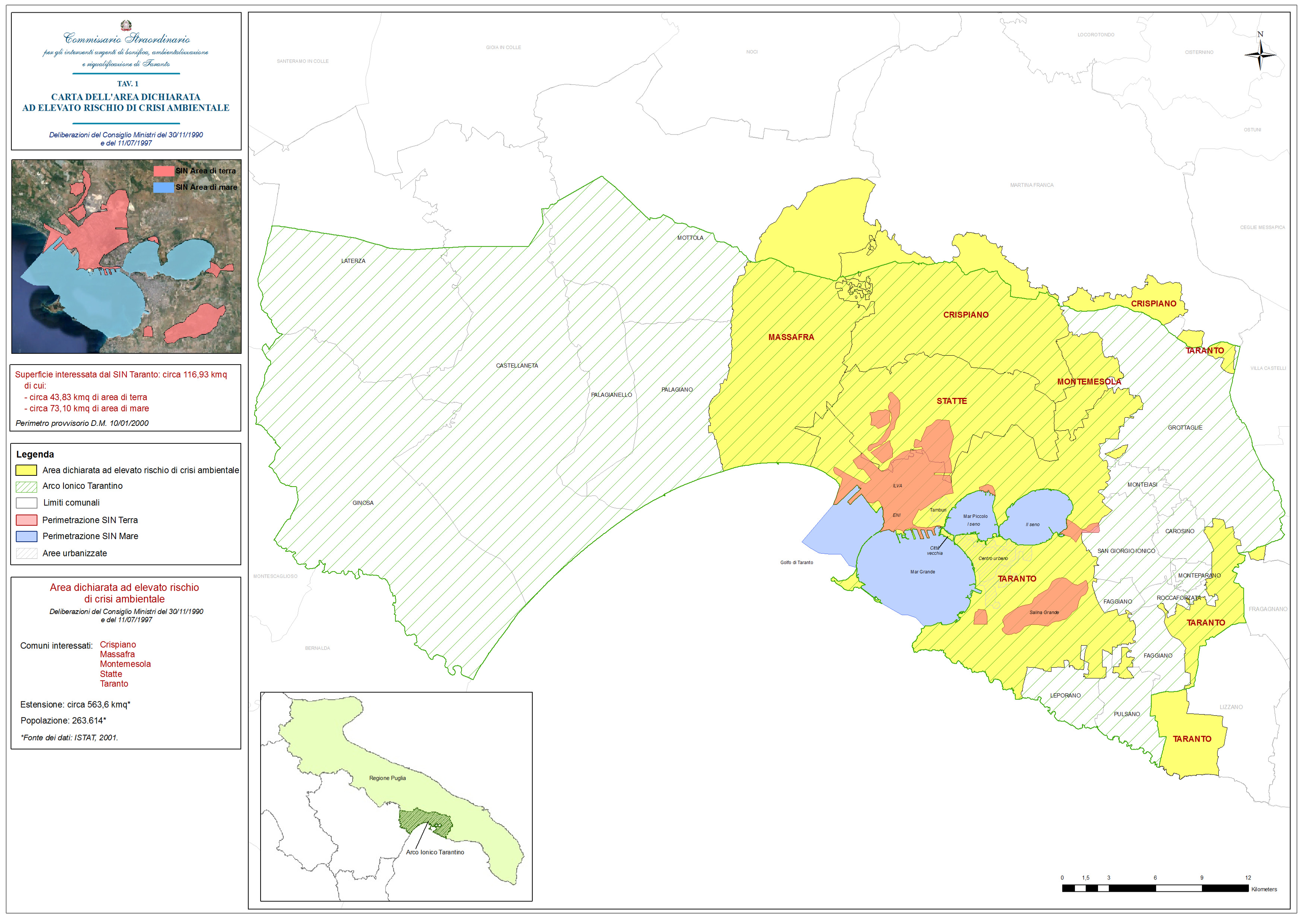
Task: Click the PALAGIANELLO municipality label
Action: pyautogui.click(x=611, y=395)
